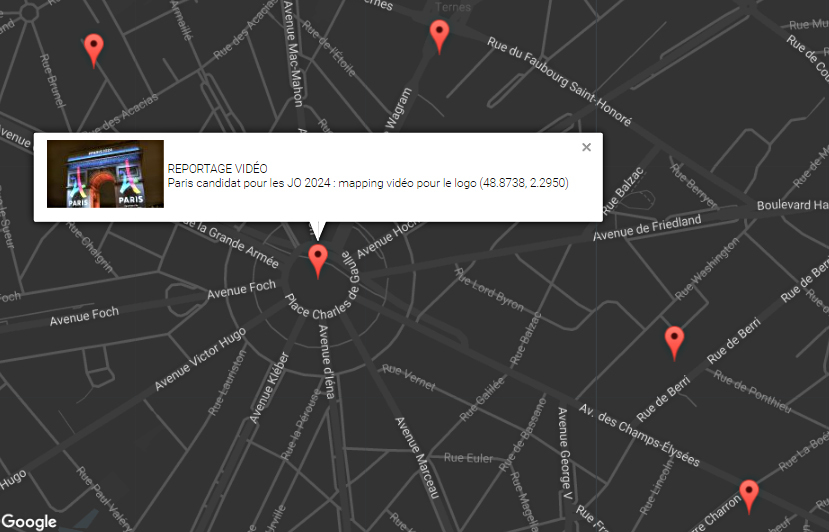Click the Avenue Kléber street label

tap(269, 388)
